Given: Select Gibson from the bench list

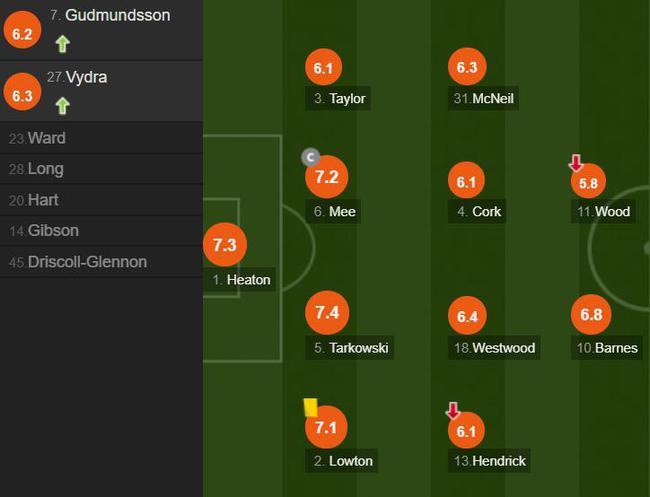Looking at the screenshot, I should pos(102,230).
